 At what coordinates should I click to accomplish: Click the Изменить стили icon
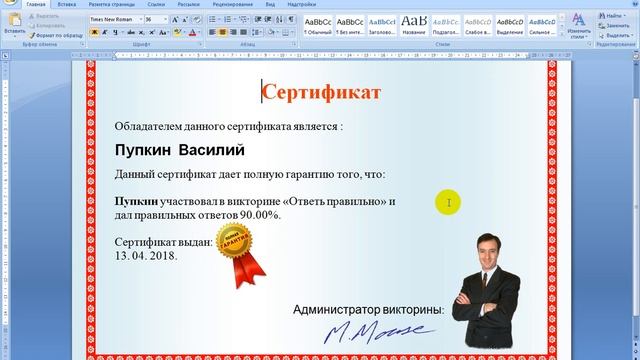(578, 26)
